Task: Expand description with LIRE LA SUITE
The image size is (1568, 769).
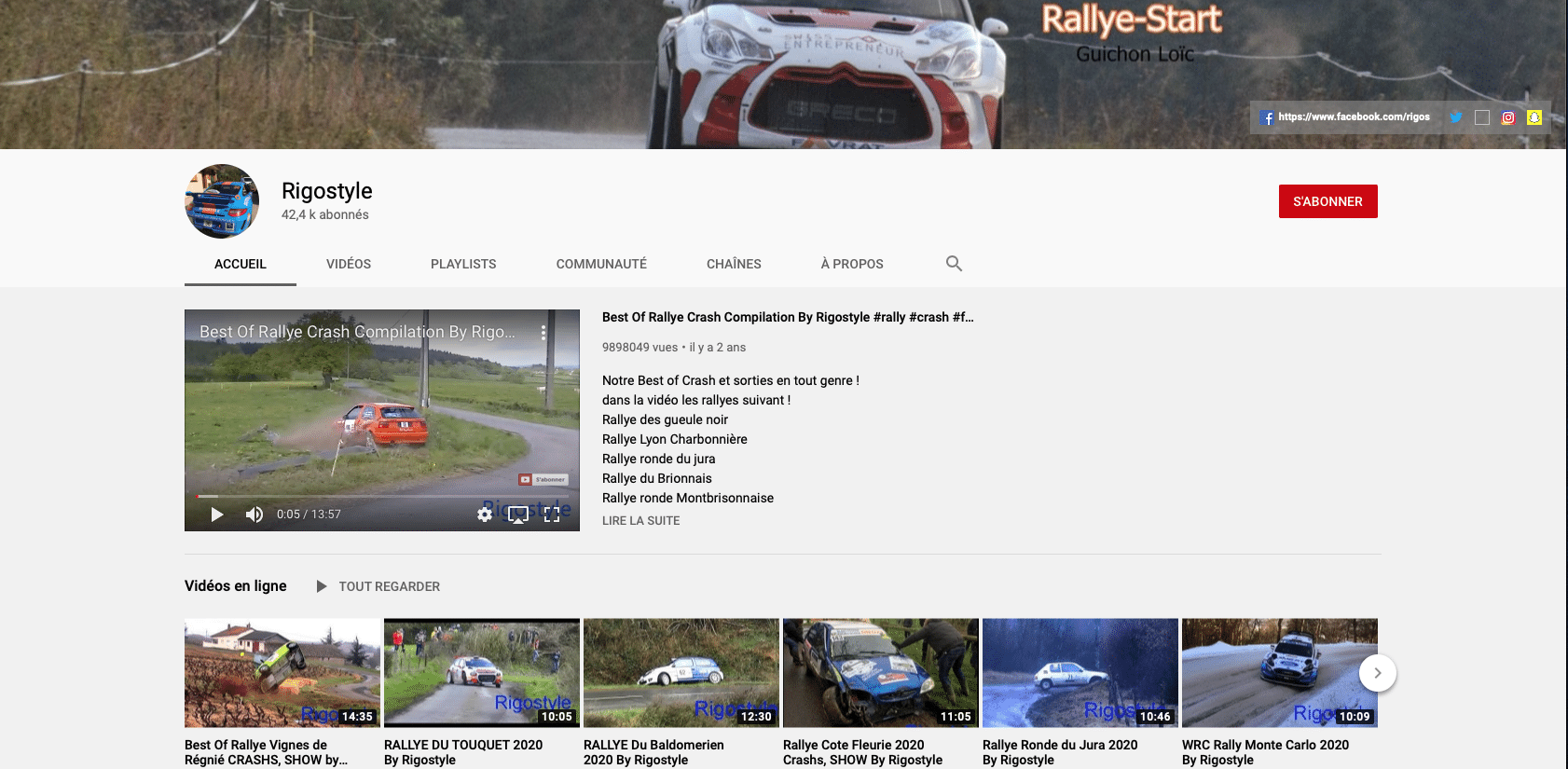Action: click(640, 521)
